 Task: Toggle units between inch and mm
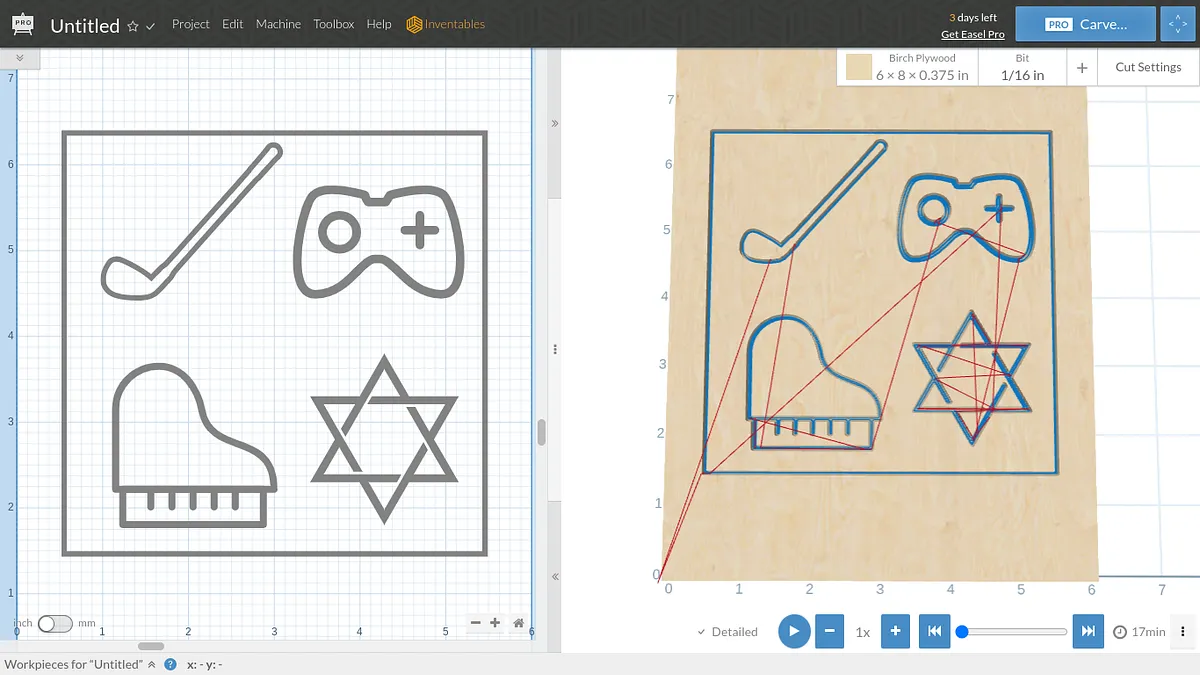(x=55, y=623)
